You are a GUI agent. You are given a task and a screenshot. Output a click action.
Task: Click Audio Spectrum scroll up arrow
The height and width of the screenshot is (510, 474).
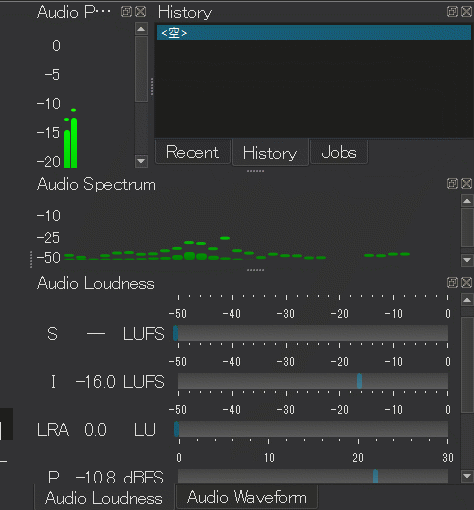tap(467, 201)
